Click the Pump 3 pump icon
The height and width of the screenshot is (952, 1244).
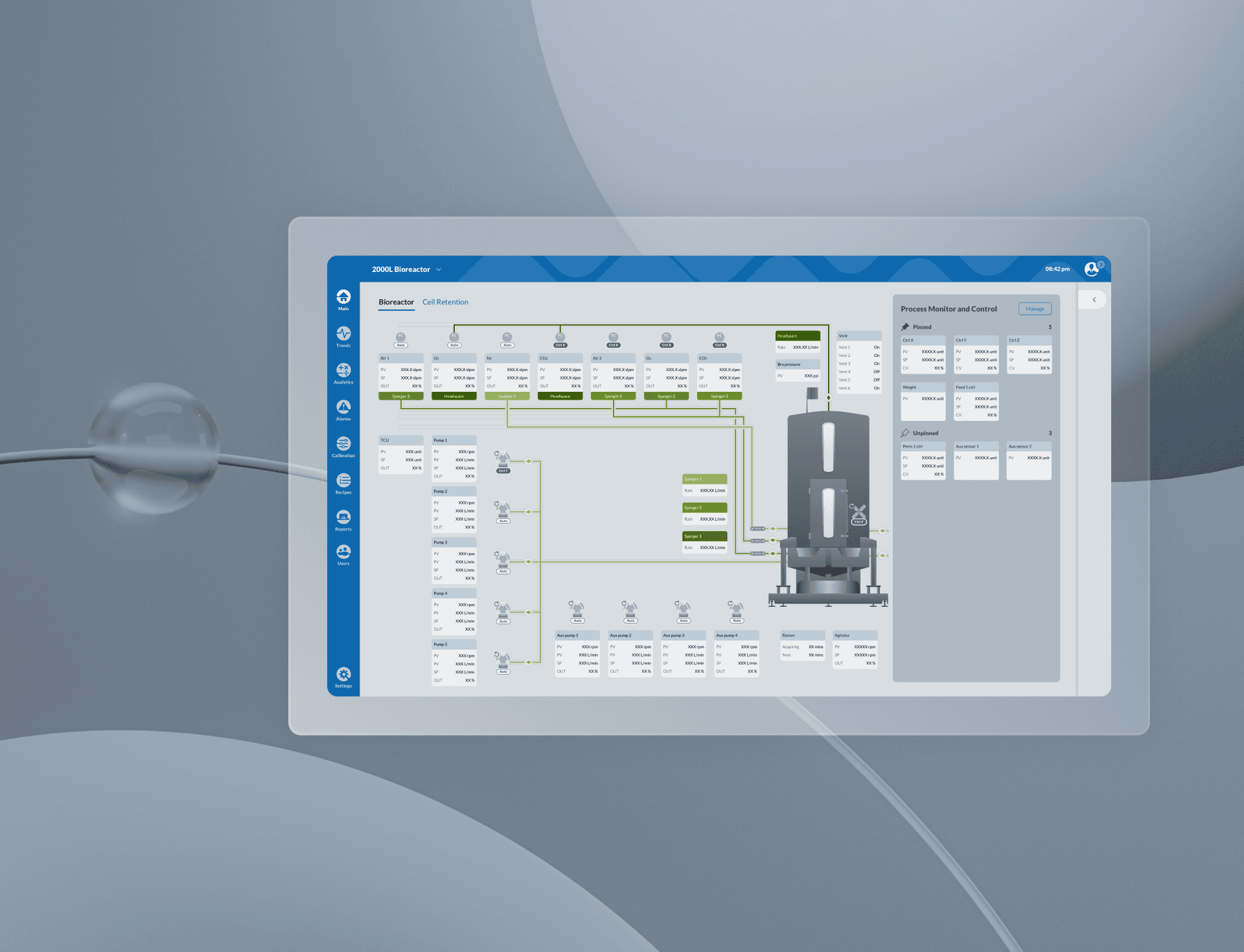[x=503, y=560]
